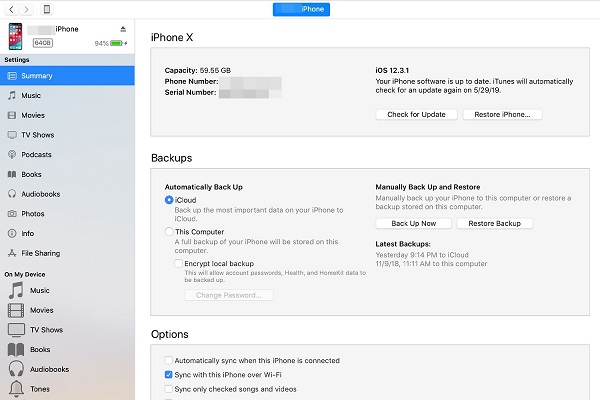Image resolution: width=600 pixels, height=400 pixels.
Task: Enable Encrypt local backup checkbox
Action: (178, 263)
